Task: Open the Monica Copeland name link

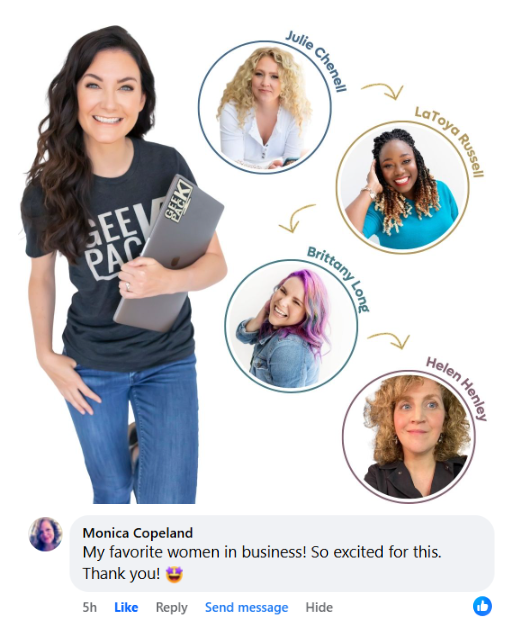Action: [x=137, y=533]
